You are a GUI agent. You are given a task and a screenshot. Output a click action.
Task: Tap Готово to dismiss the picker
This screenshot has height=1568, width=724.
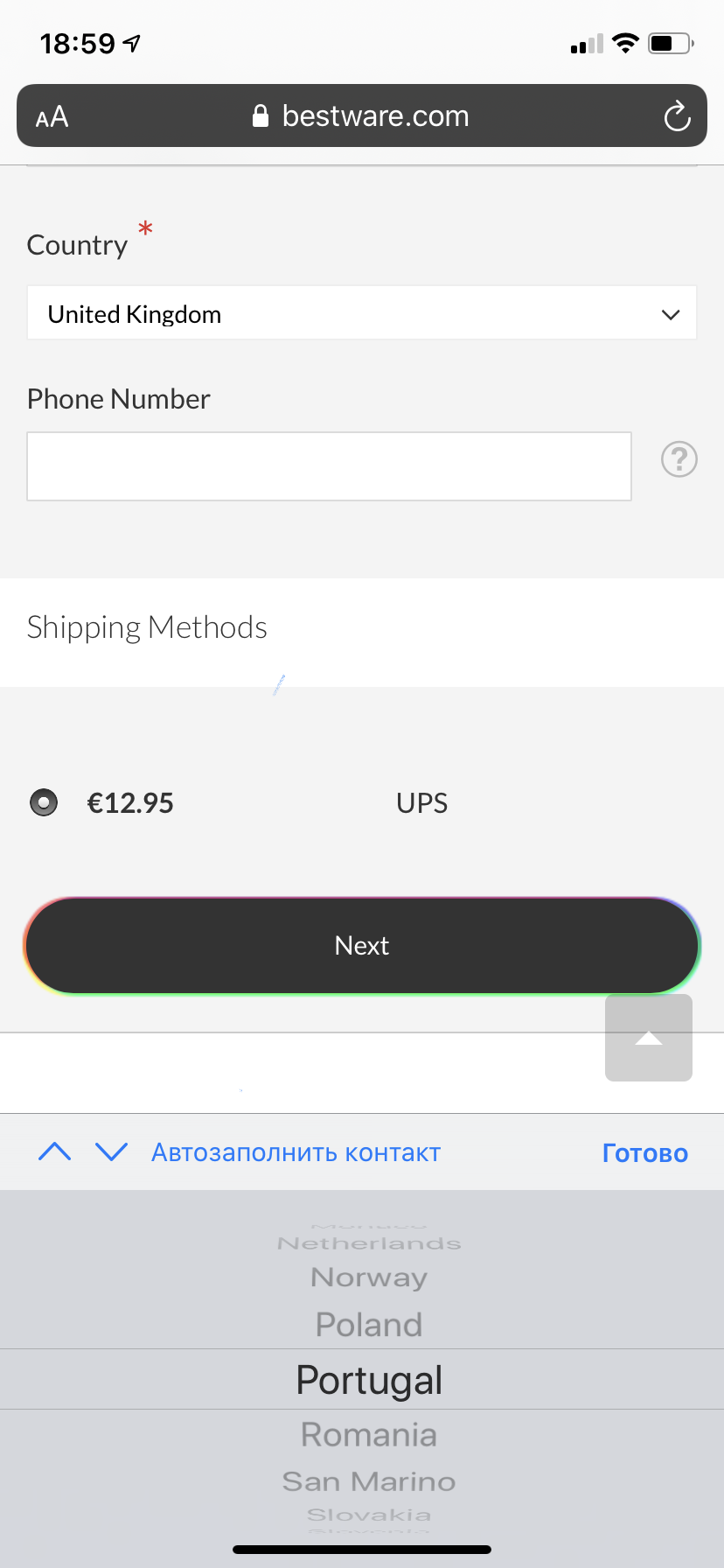(645, 1153)
